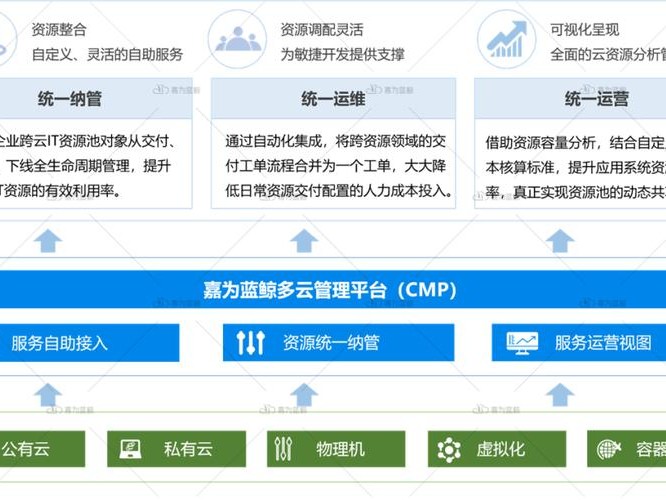Click the up arrow below 服务自助接入
This screenshot has width=666, height=500.
(x=48, y=395)
